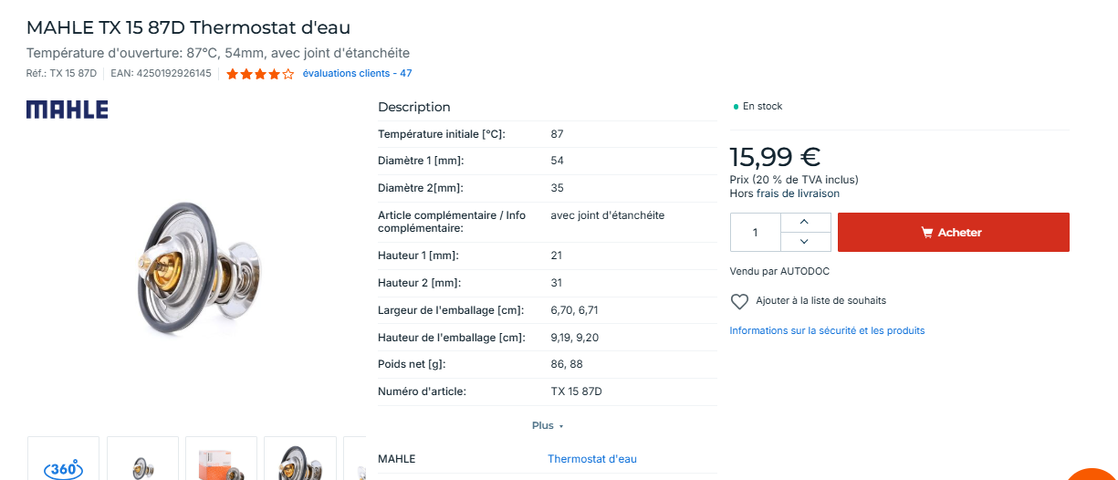
Task: Click the star rating icons
Action: 260,74
